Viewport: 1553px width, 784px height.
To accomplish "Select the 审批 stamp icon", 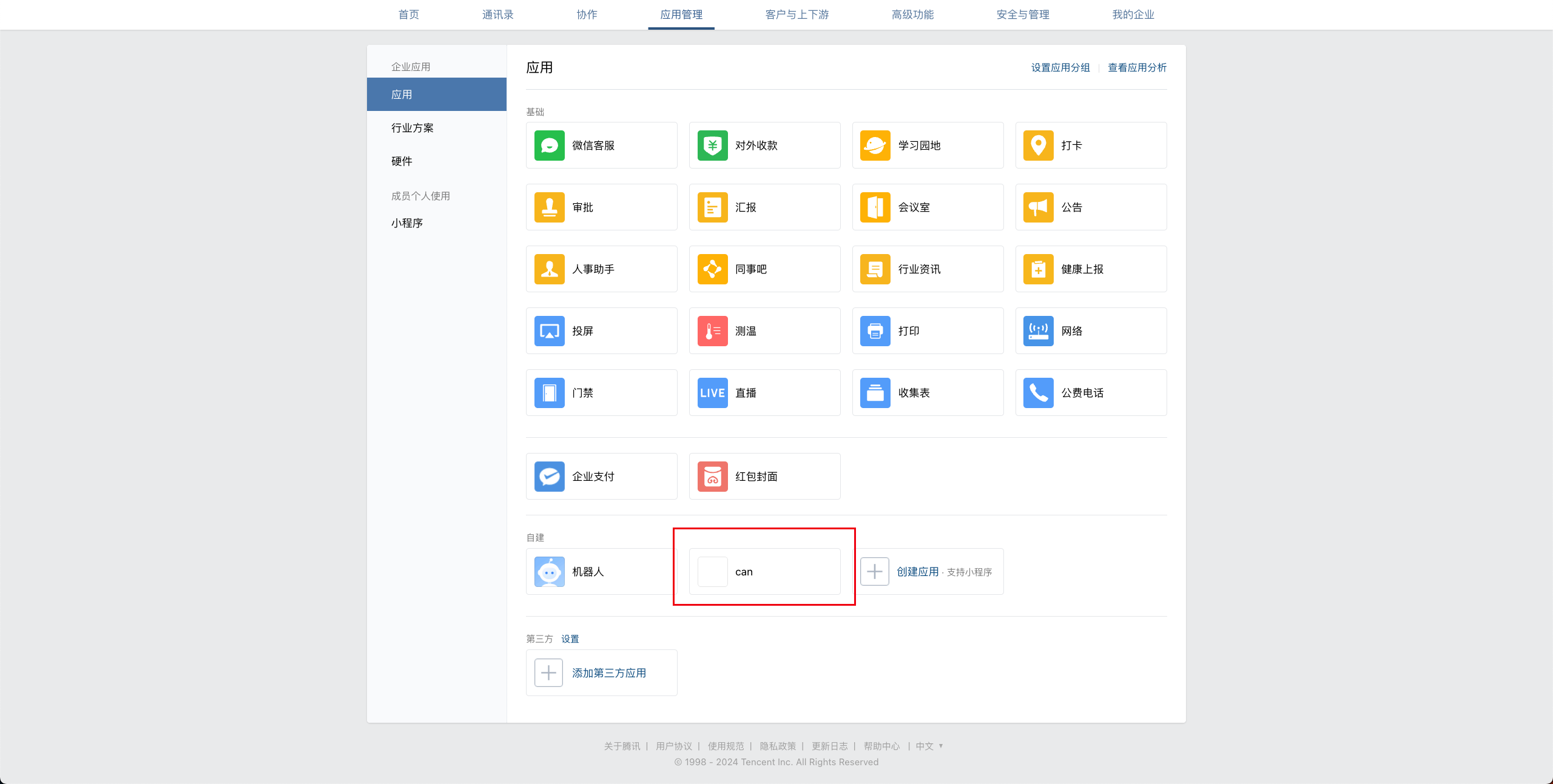I will (549, 207).
